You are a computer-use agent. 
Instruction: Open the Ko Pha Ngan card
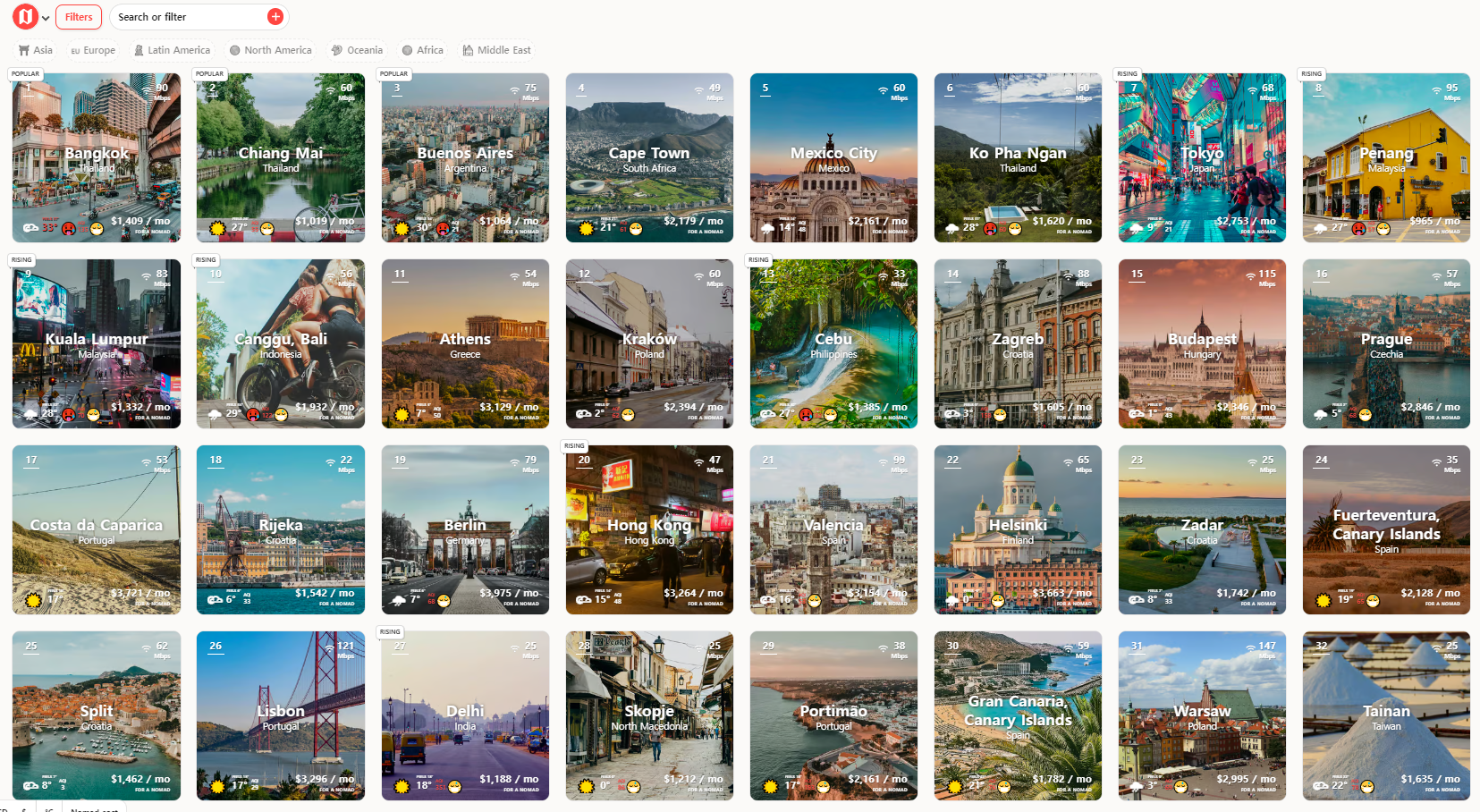point(1018,157)
